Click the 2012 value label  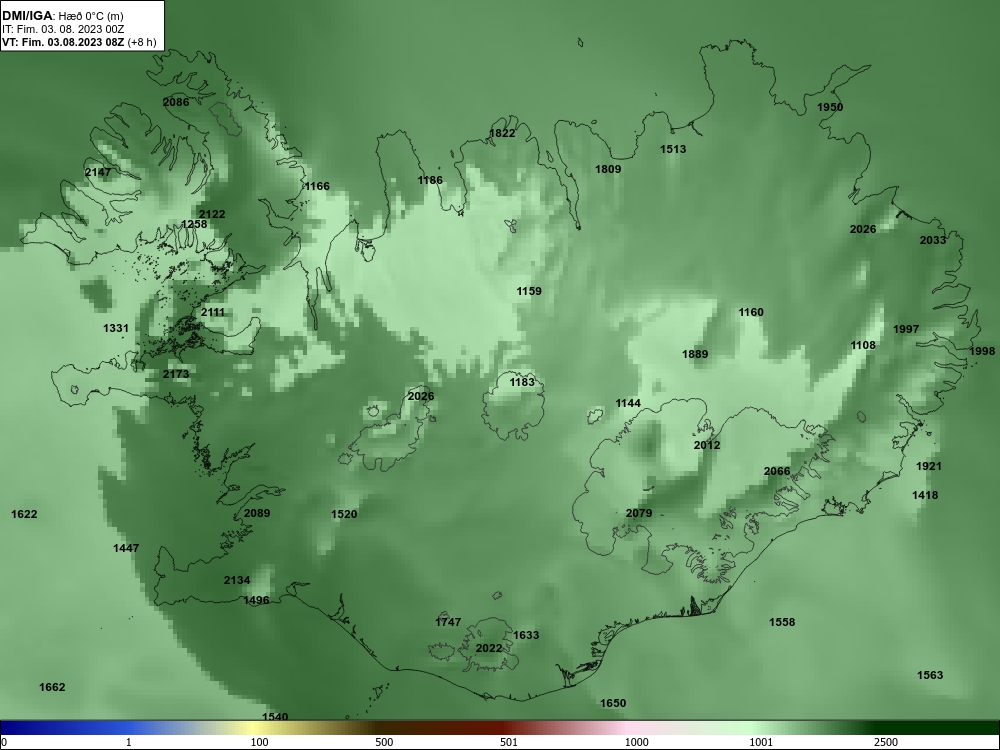pos(707,445)
